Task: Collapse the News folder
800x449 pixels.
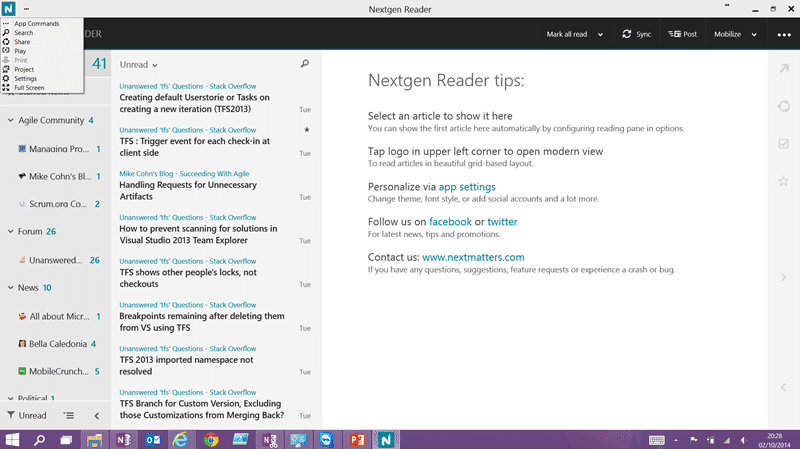Action: 10,288
